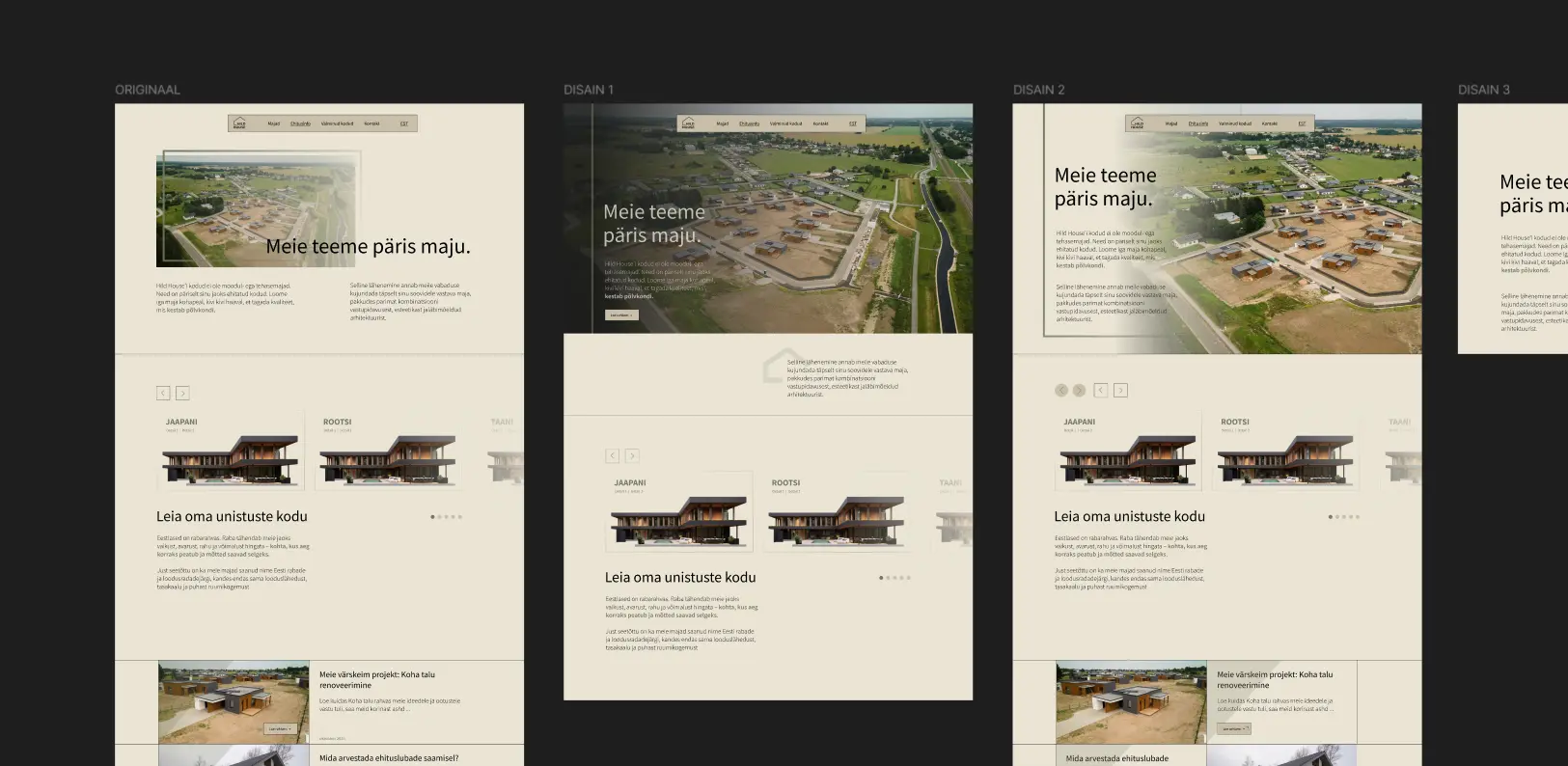1568x766 pixels.
Task: Select the first carousel dot in ORIGINAAL
Action: [432, 517]
